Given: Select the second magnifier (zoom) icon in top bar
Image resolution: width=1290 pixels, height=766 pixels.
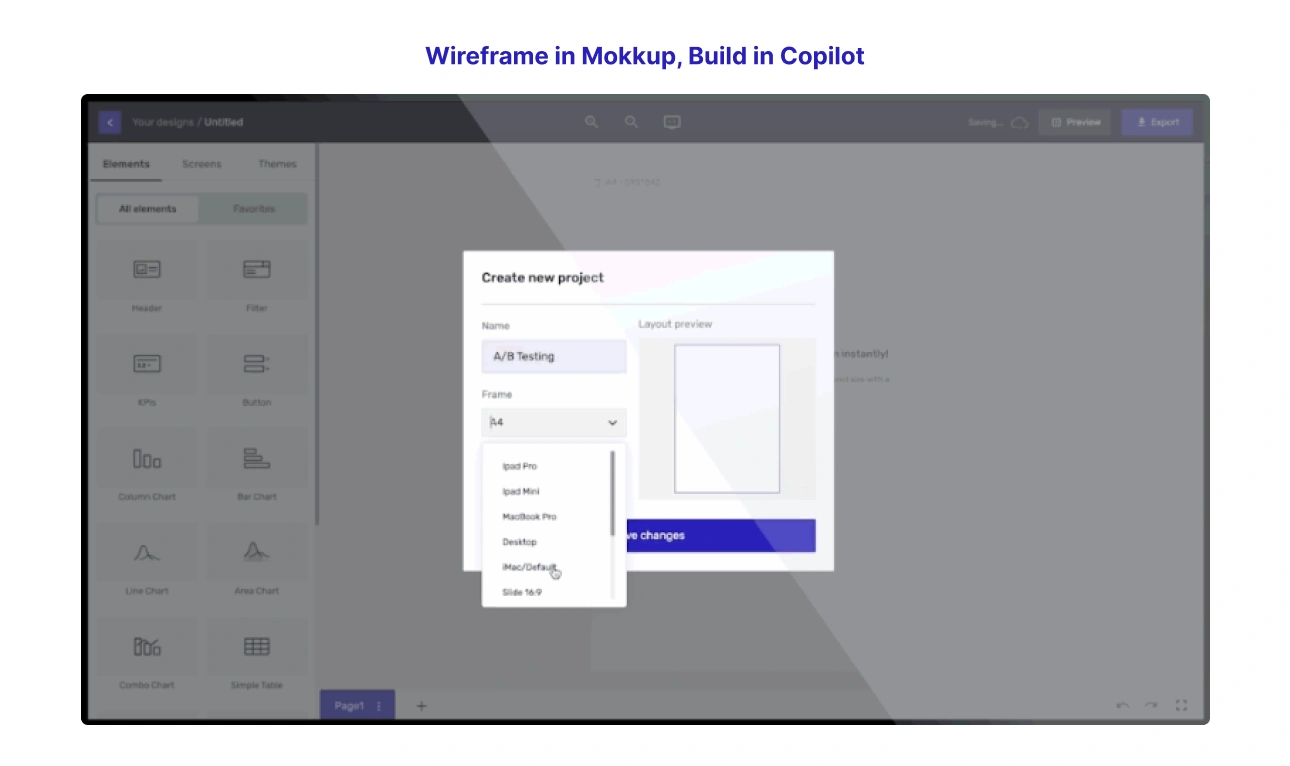Looking at the screenshot, I should pyautogui.click(x=631, y=122).
